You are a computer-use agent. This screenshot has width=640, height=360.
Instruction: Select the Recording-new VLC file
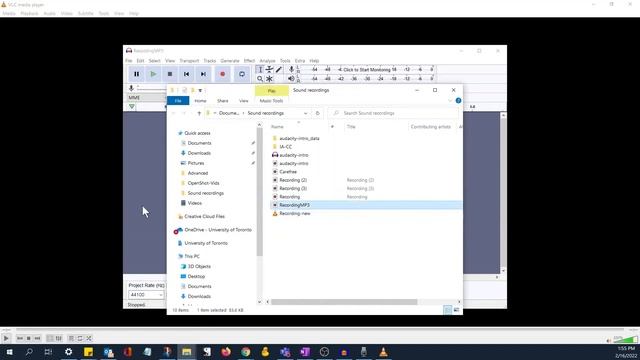coord(295,213)
